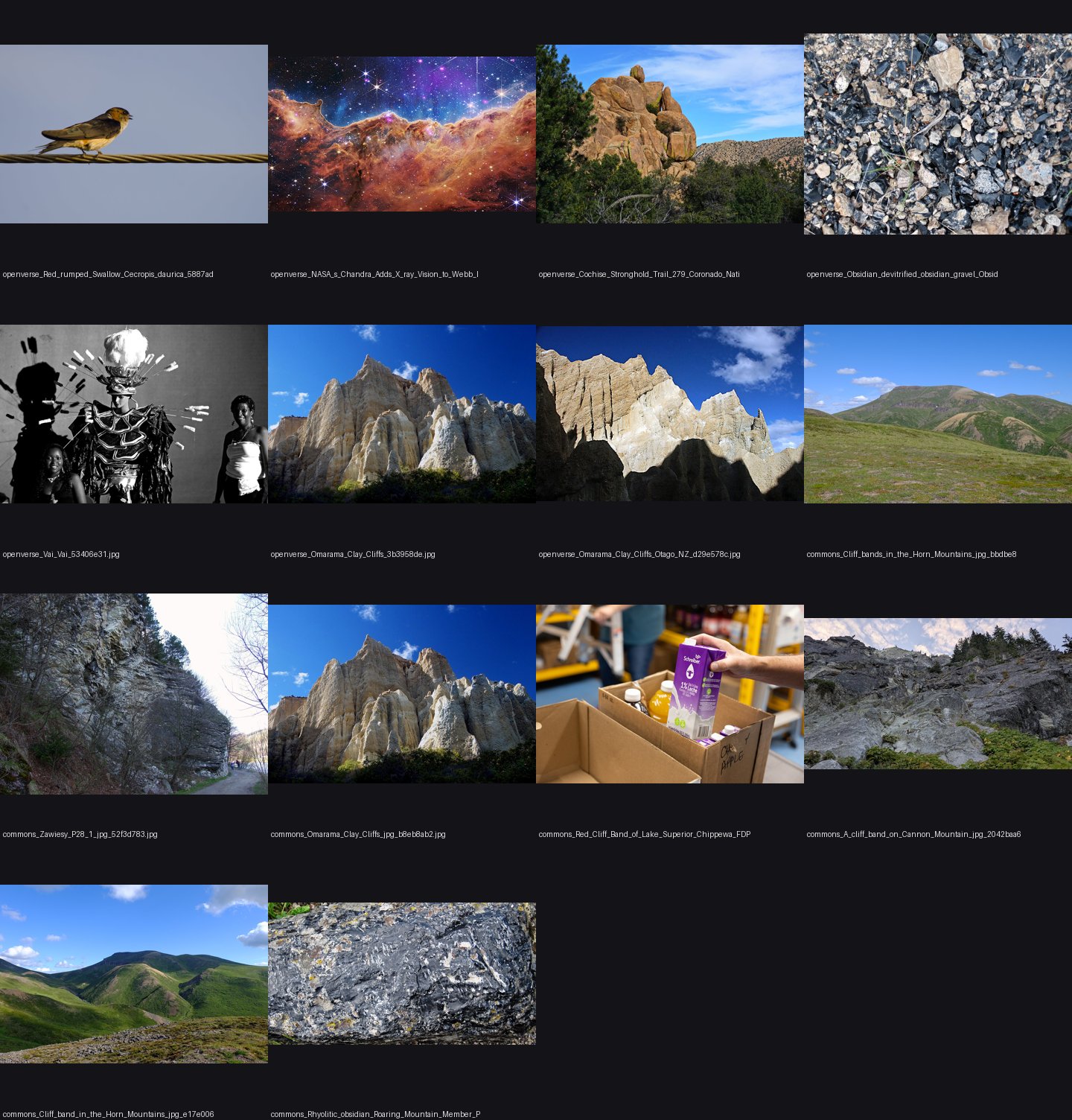
Task: Click filename commons_Rhyolitic_obsidian_Roaring_Mountain_Member_P
Action: point(375,1115)
